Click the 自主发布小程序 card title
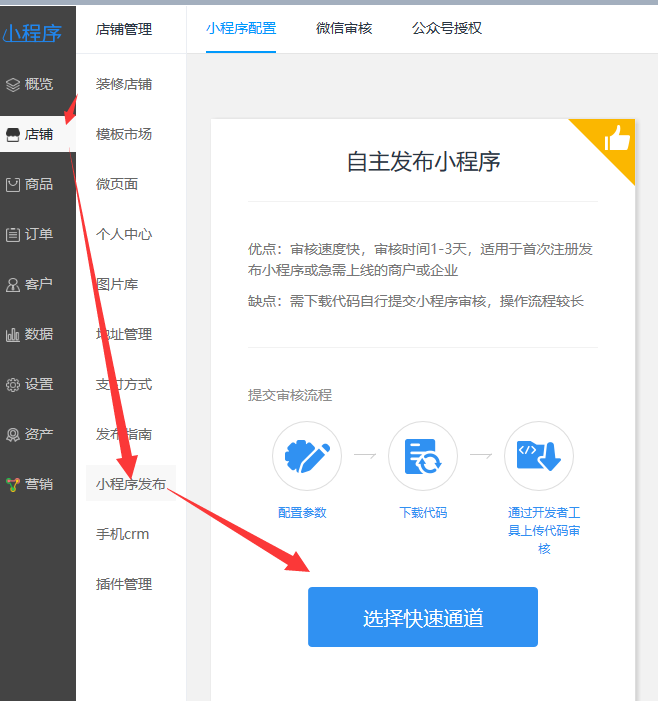 click(x=423, y=161)
